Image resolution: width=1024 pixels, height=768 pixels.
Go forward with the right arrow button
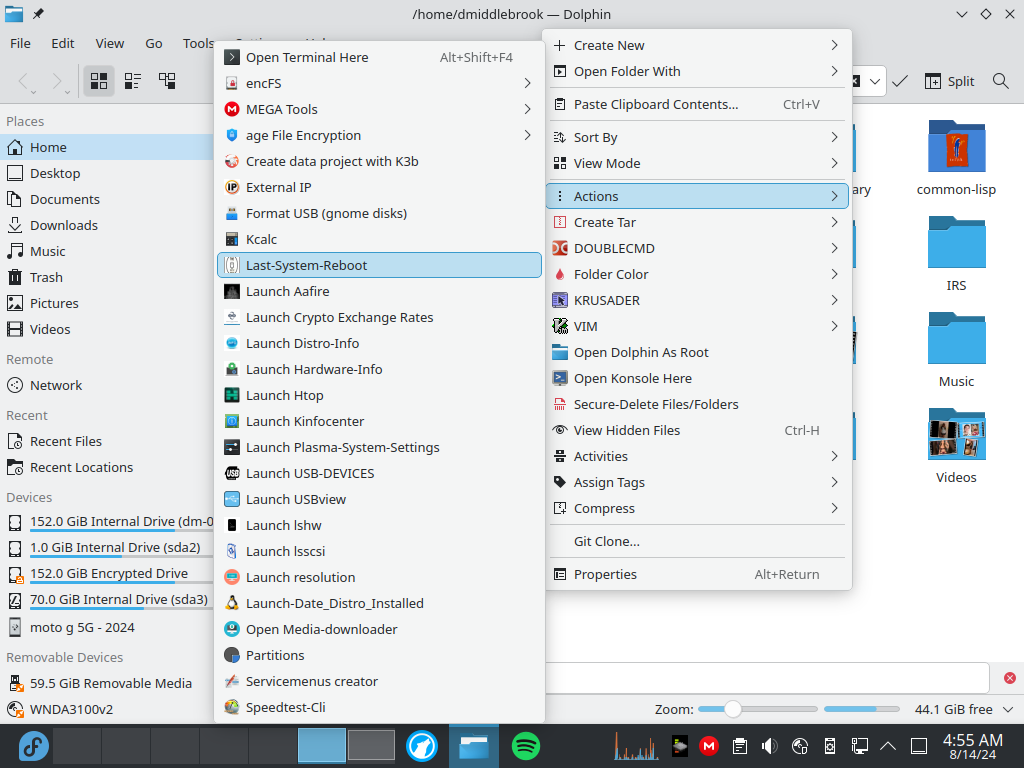pyautogui.click(x=57, y=81)
